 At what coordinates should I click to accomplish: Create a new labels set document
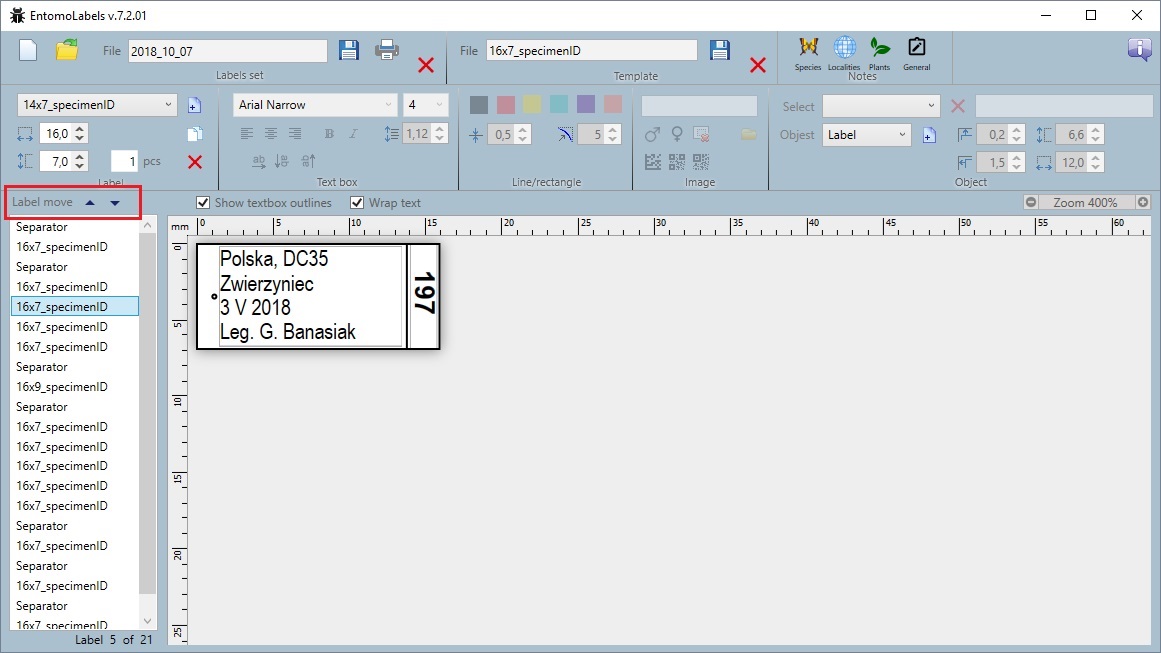click(x=28, y=50)
